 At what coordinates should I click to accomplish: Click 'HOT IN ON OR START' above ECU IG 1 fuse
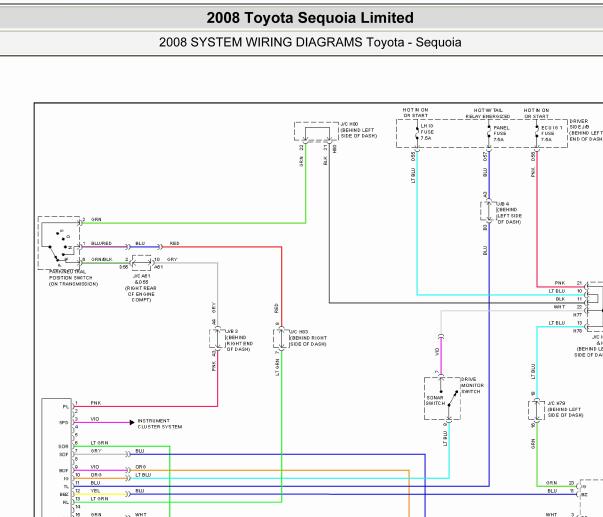click(536, 113)
